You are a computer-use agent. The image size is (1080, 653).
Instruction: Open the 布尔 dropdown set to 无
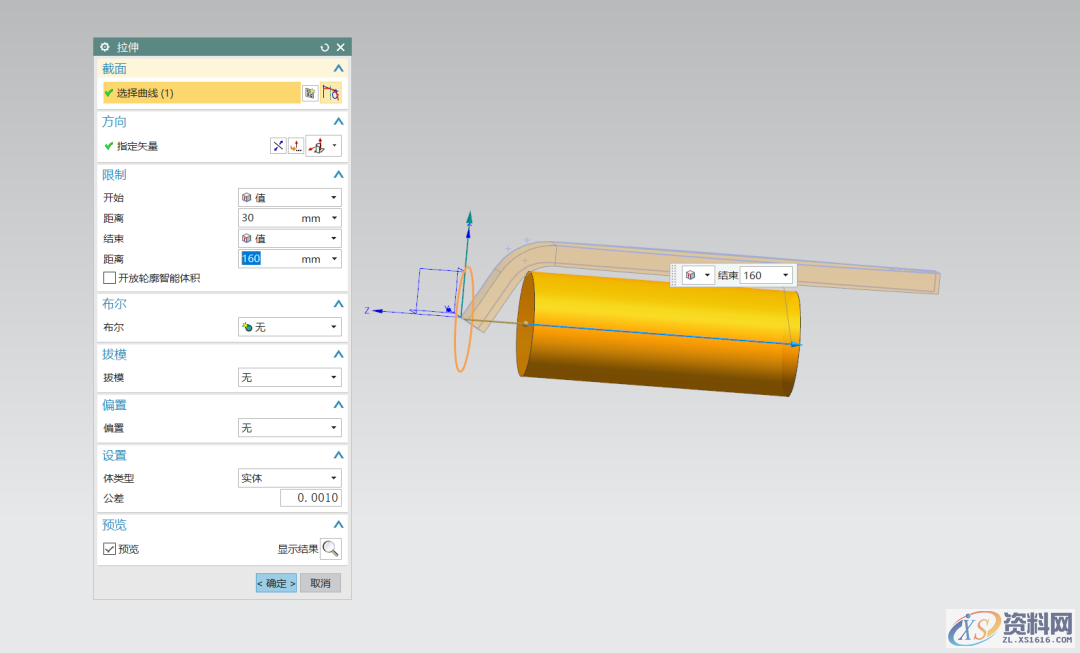click(289, 327)
